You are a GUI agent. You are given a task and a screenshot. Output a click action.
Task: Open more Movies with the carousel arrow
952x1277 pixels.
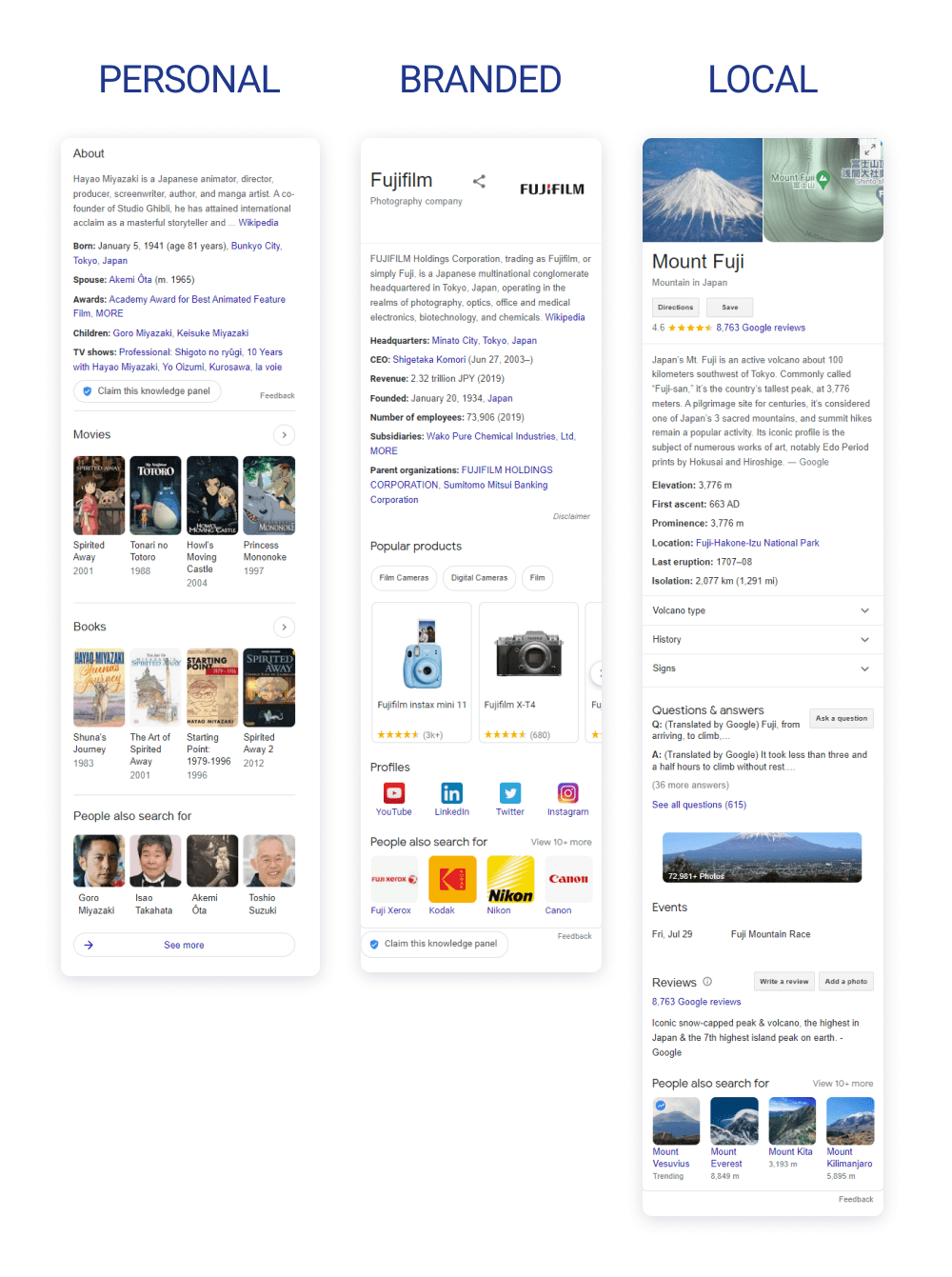[x=284, y=434]
